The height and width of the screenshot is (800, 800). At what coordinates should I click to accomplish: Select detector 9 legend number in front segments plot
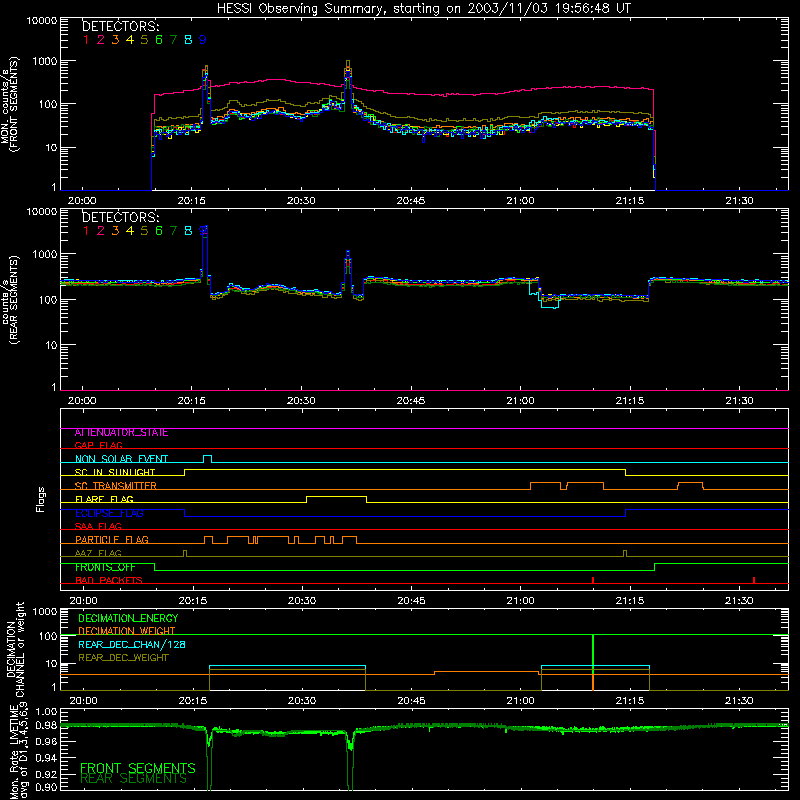203,40
